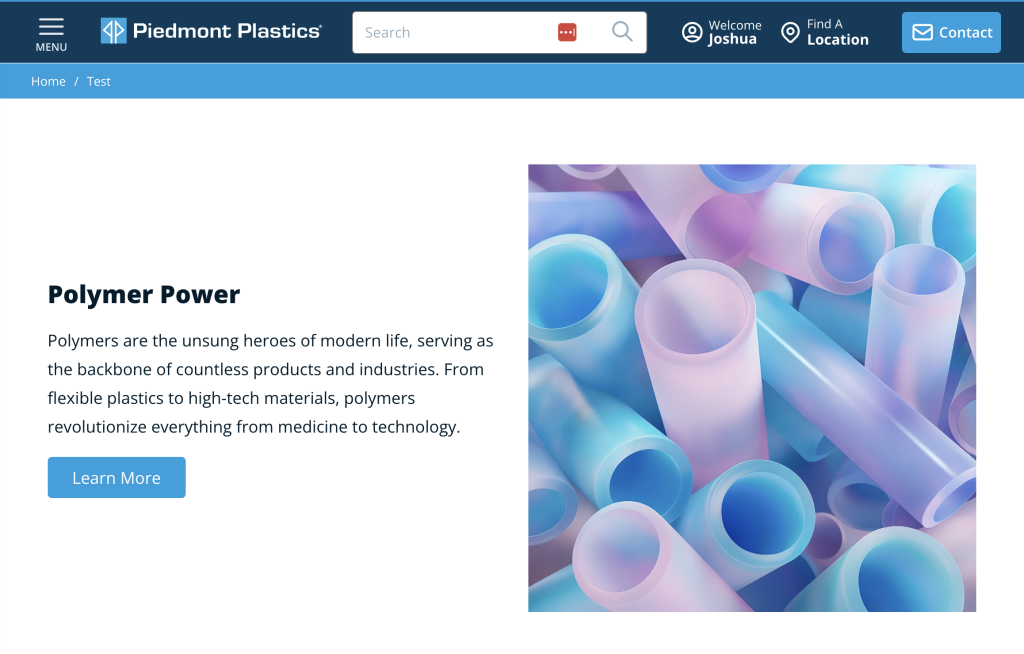This screenshot has height=654, width=1024.
Task: Open the Find A Location link
Action: click(x=837, y=33)
